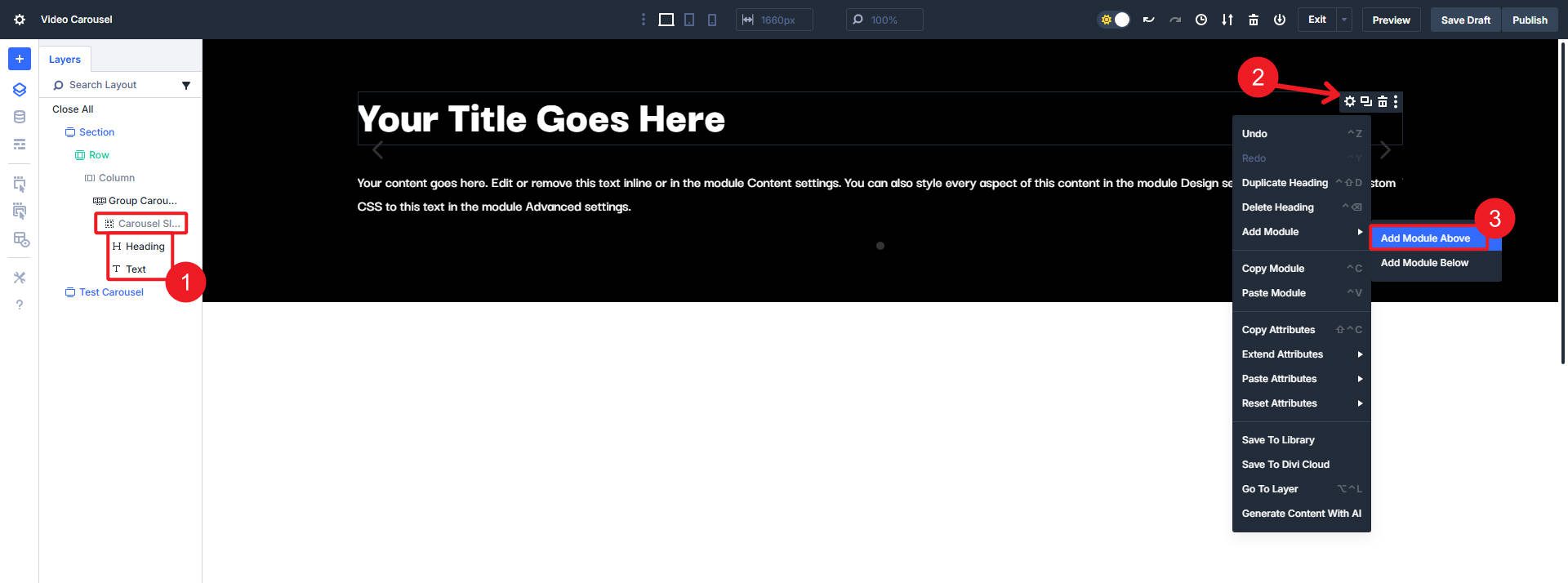Switch to tablet view icon

[x=689, y=20]
